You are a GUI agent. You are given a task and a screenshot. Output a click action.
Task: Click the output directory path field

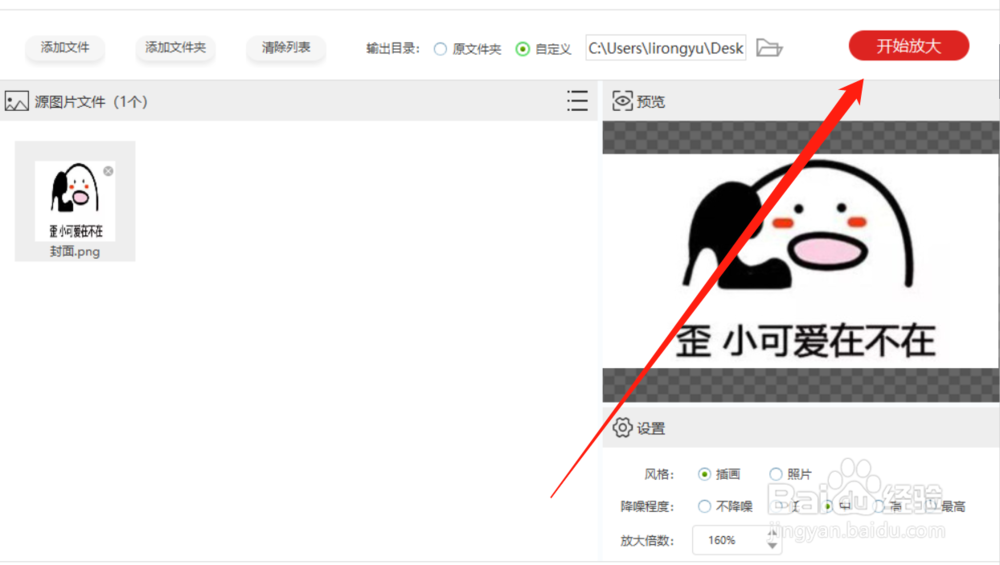pyautogui.click(x=665, y=48)
